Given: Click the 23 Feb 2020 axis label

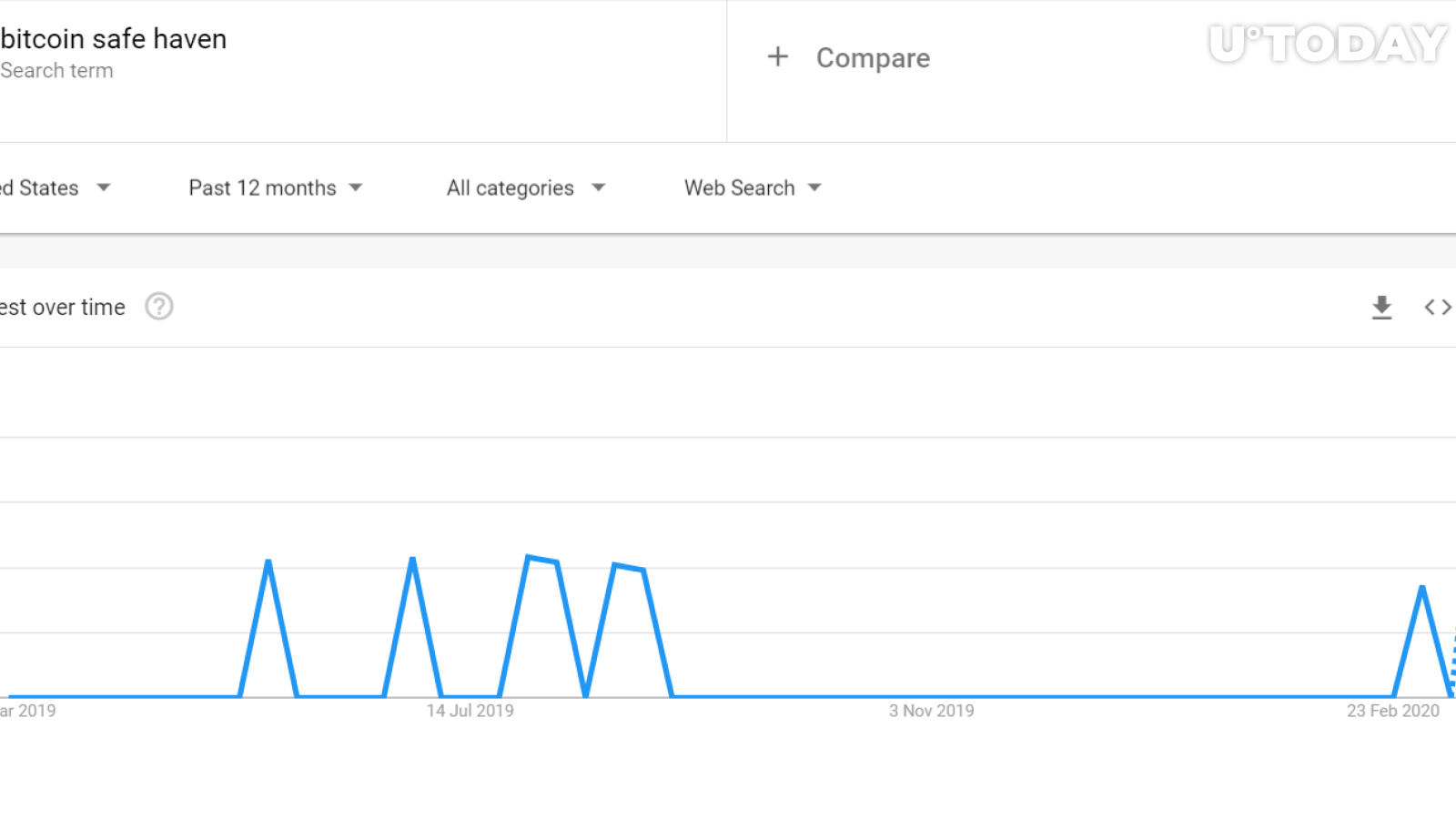Looking at the screenshot, I should [x=1392, y=711].
